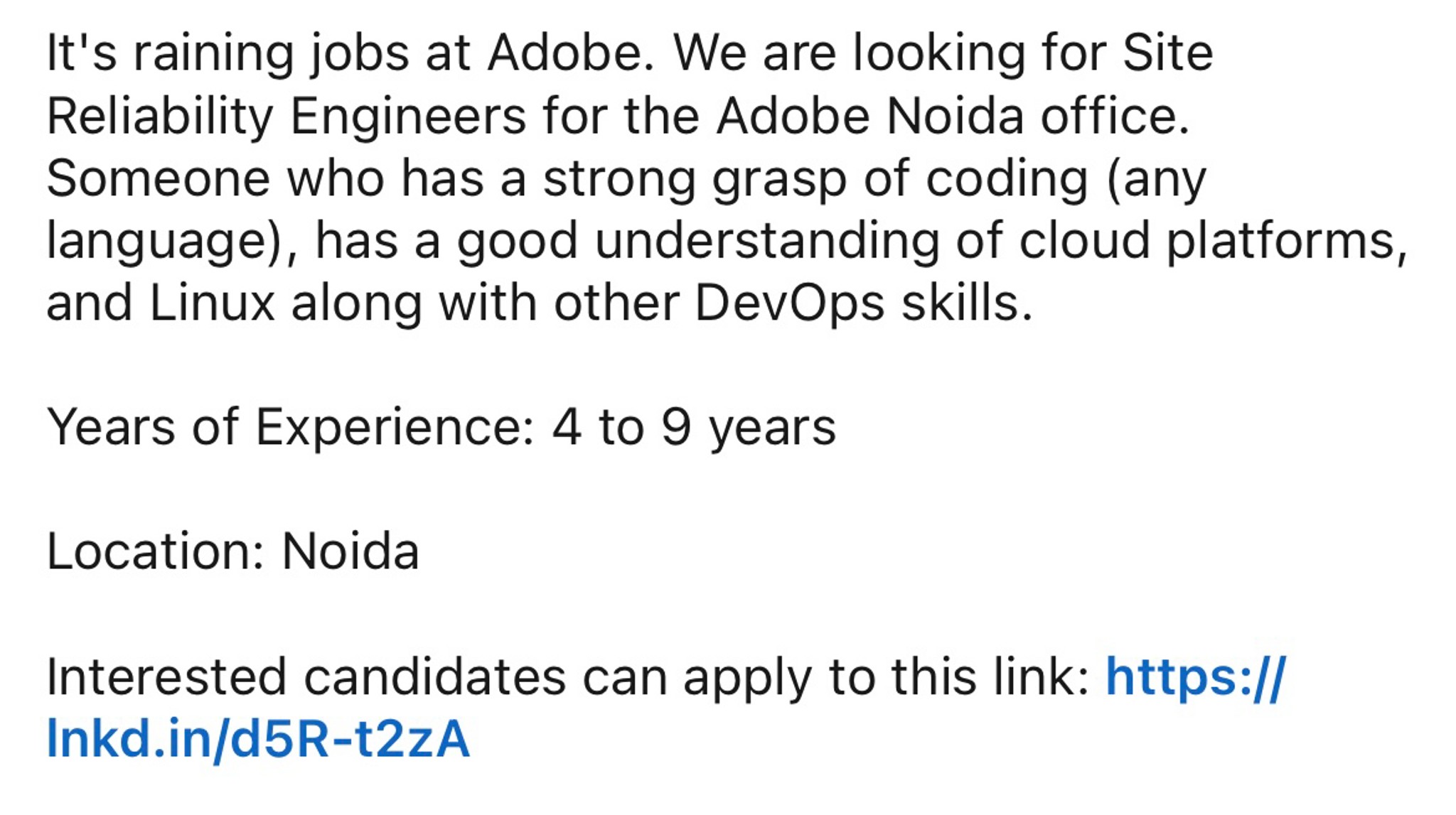The height and width of the screenshot is (815, 1456).
Task: Click the 'Years of Experience' line
Action: [x=441, y=427]
